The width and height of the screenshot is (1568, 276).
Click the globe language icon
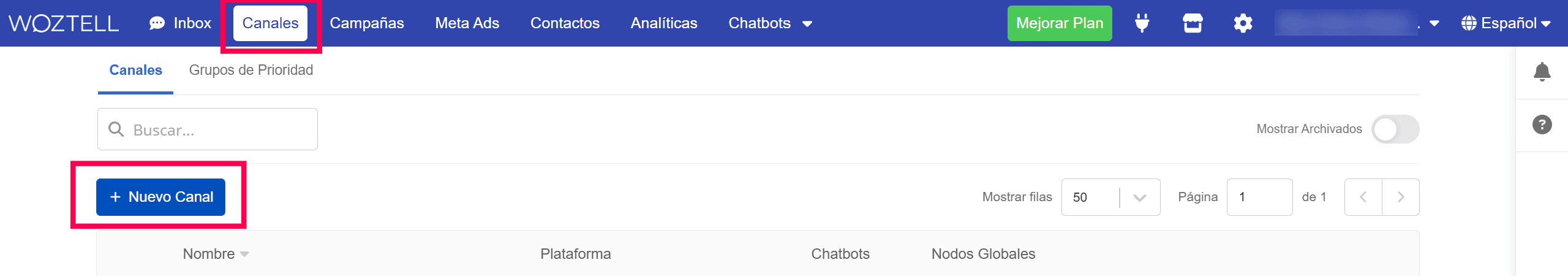click(x=1468, y=23)
